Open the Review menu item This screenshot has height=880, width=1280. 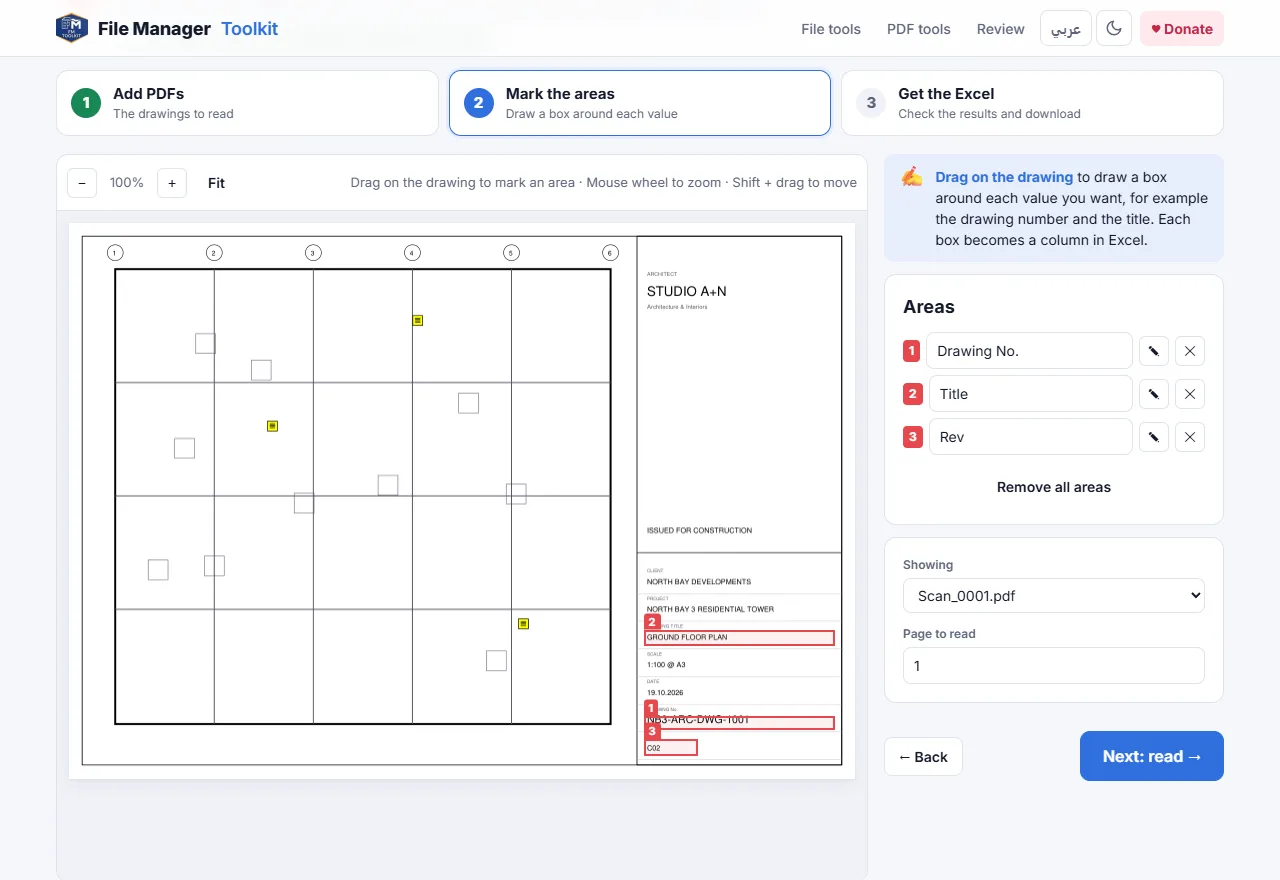click(1001, 29)
